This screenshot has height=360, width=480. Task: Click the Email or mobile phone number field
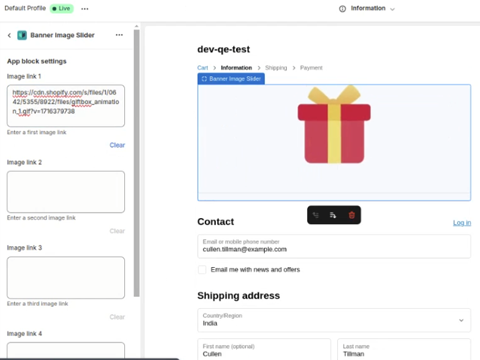coord(334,246)
